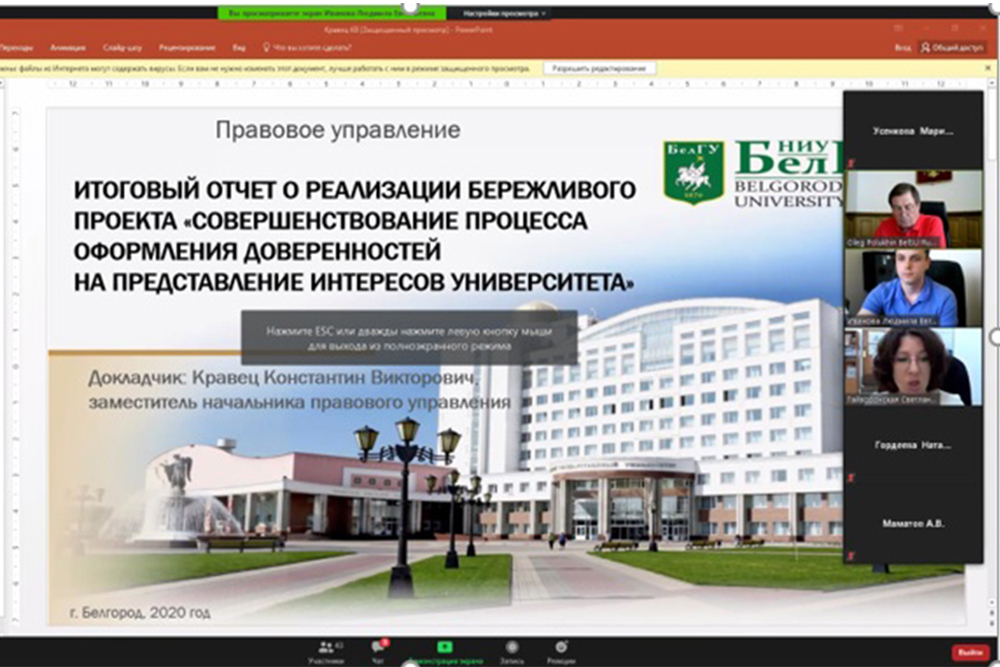Click the Гордеева Ната... participant tile
1000x667 pixels.
pos(913,444)
